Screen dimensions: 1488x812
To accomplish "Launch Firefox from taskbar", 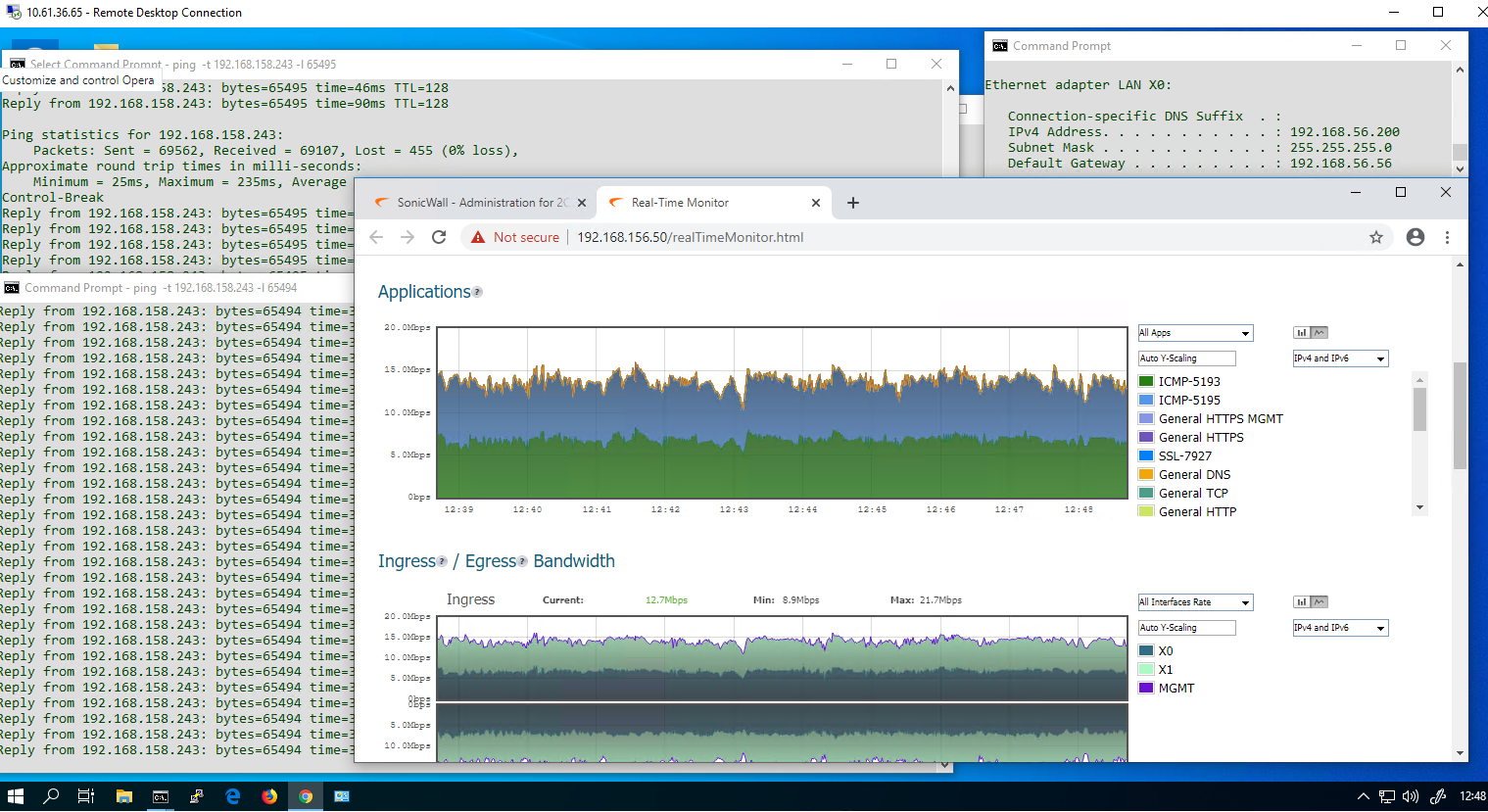I will click(269, 796).
